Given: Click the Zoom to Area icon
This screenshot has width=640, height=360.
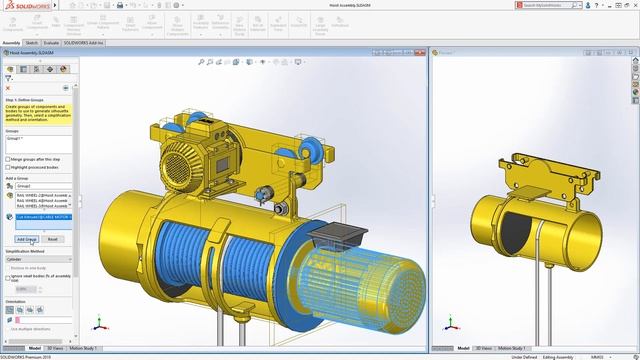Looking at the screenshot, I should 210,62.
